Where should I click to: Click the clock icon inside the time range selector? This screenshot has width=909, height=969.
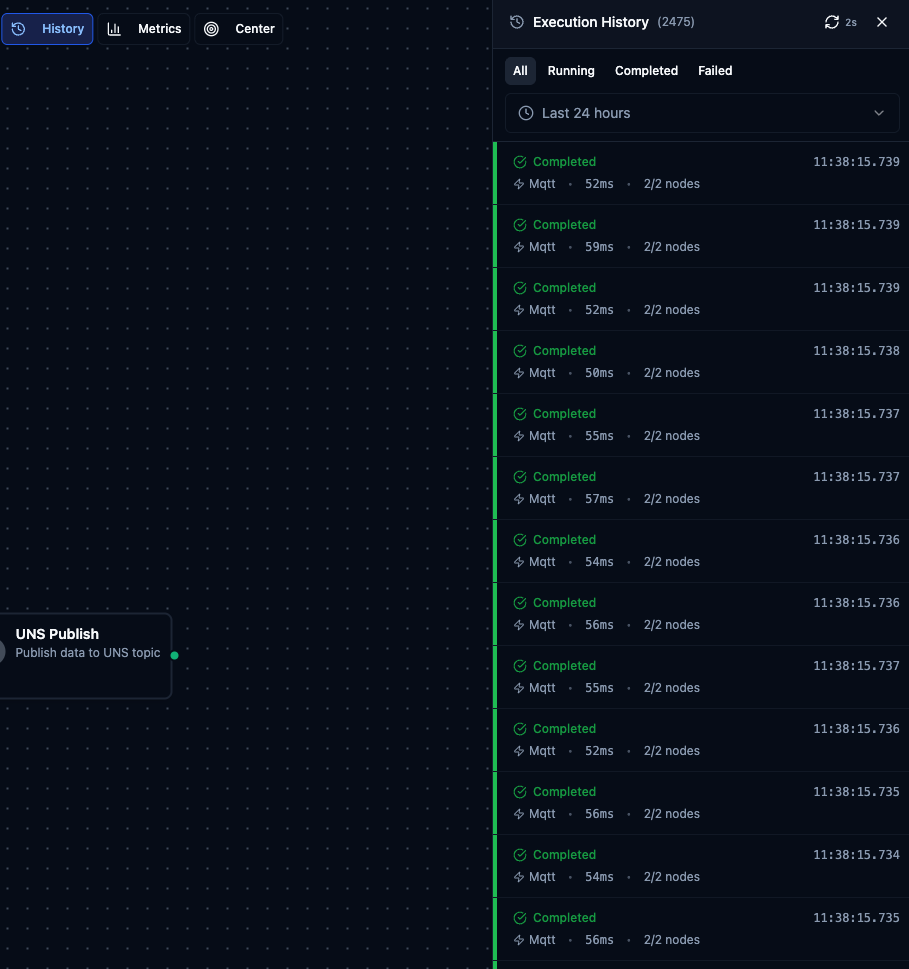[525, 113]
